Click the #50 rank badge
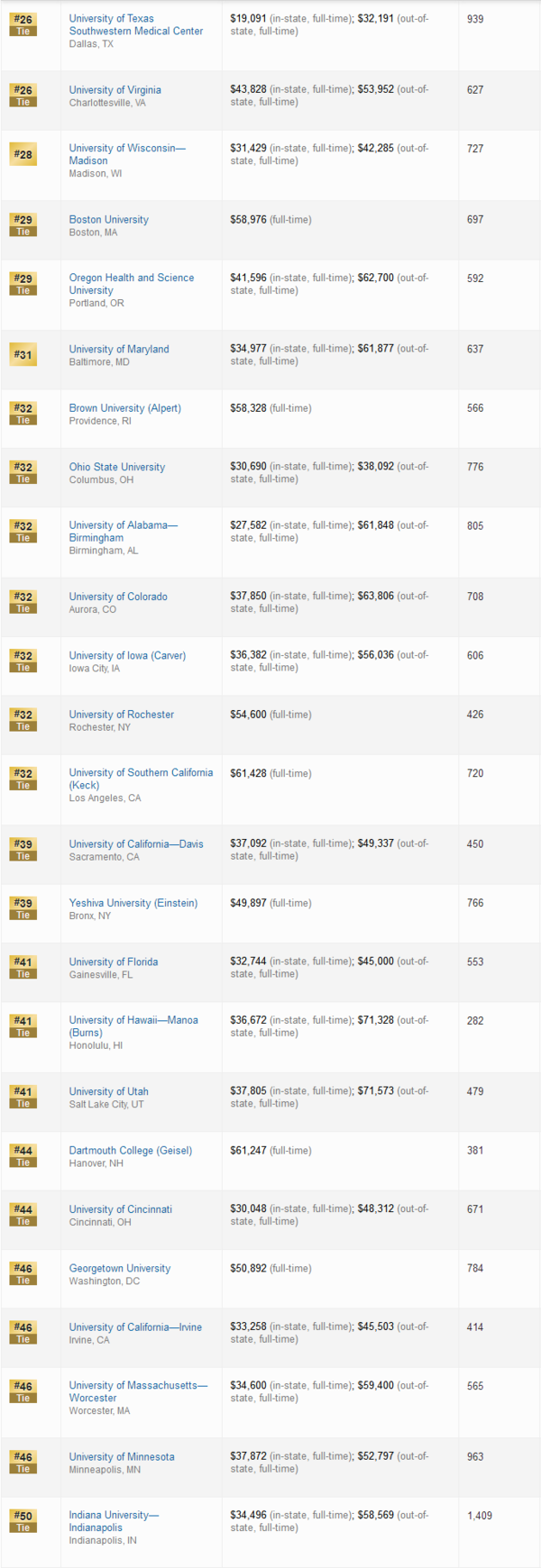 [23, 1520]
